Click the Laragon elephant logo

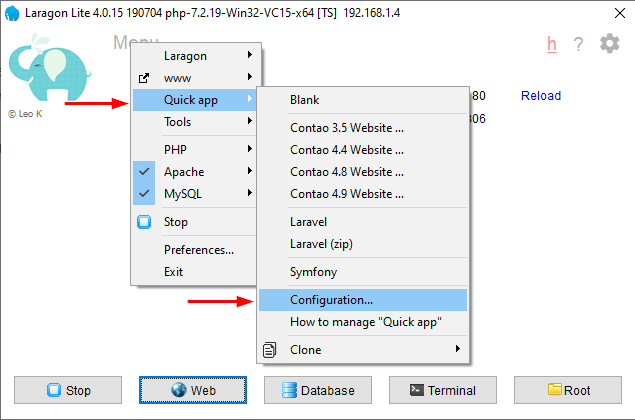coord(49,68)
